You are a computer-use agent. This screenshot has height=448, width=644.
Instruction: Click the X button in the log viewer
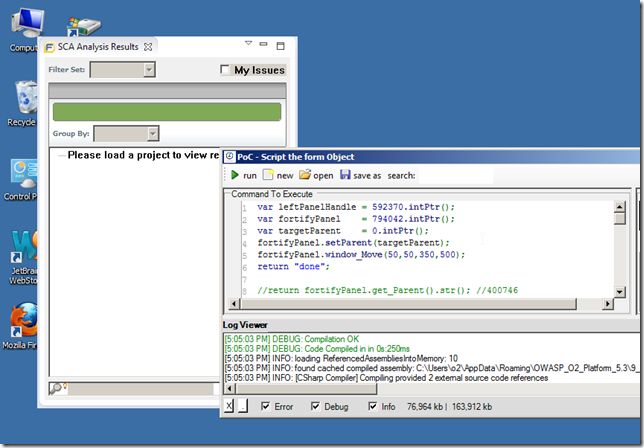coord(229,407)
